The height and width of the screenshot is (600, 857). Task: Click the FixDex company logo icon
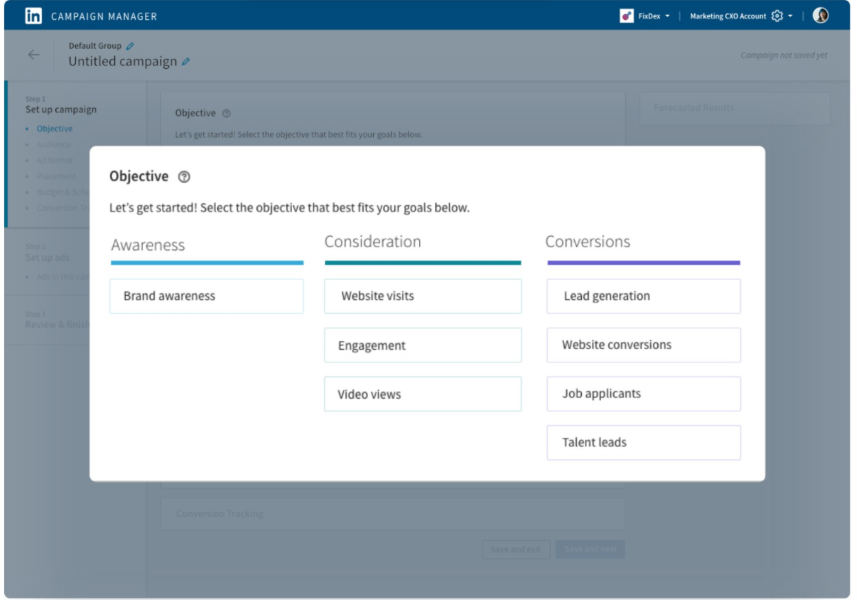tap(626, 16)
